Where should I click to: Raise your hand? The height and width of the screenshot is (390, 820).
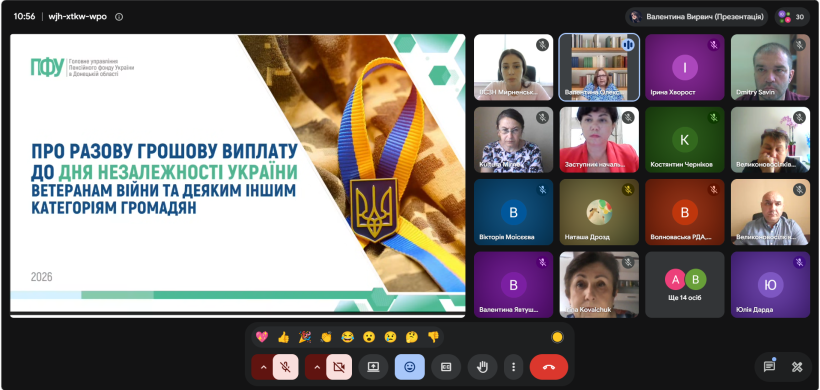click(x=482, y=367)
